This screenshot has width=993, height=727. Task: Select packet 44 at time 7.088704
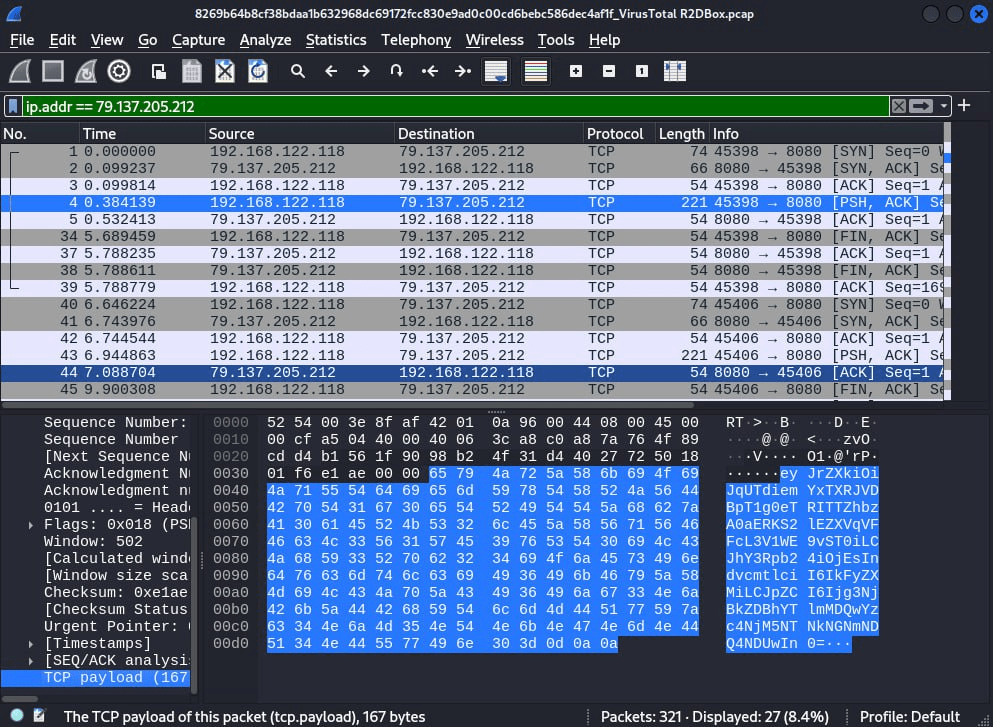click(472, 372)
